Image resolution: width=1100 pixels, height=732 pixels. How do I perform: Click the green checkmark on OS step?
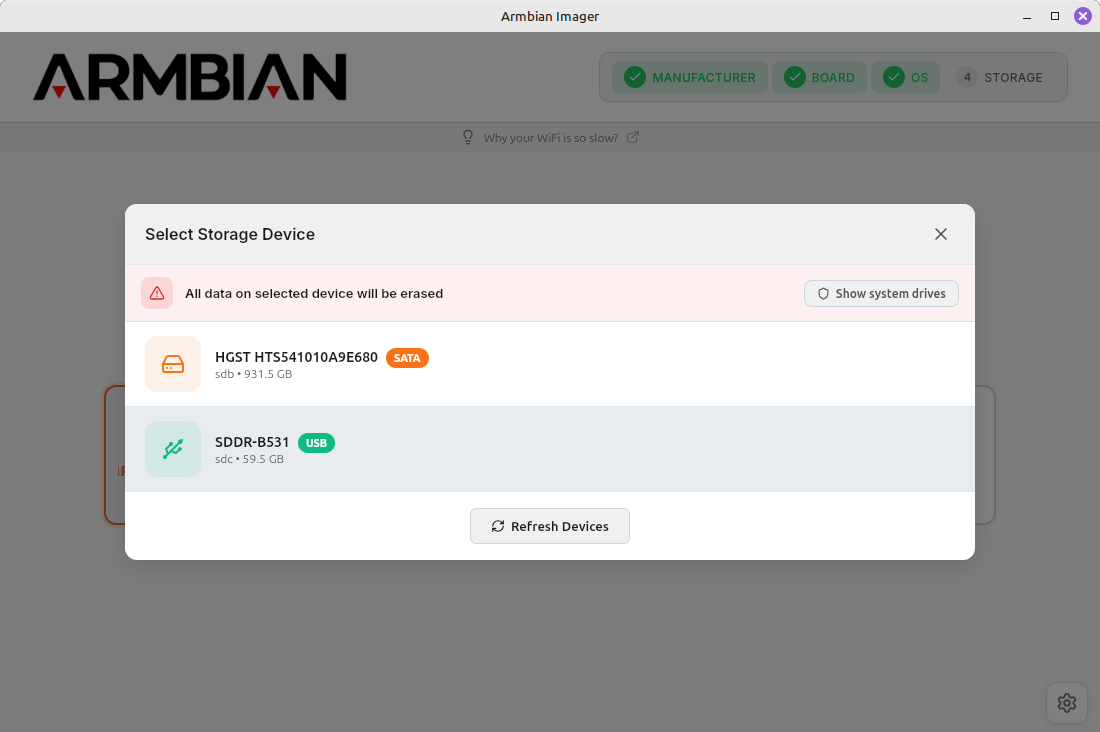[x=894, y=76]
